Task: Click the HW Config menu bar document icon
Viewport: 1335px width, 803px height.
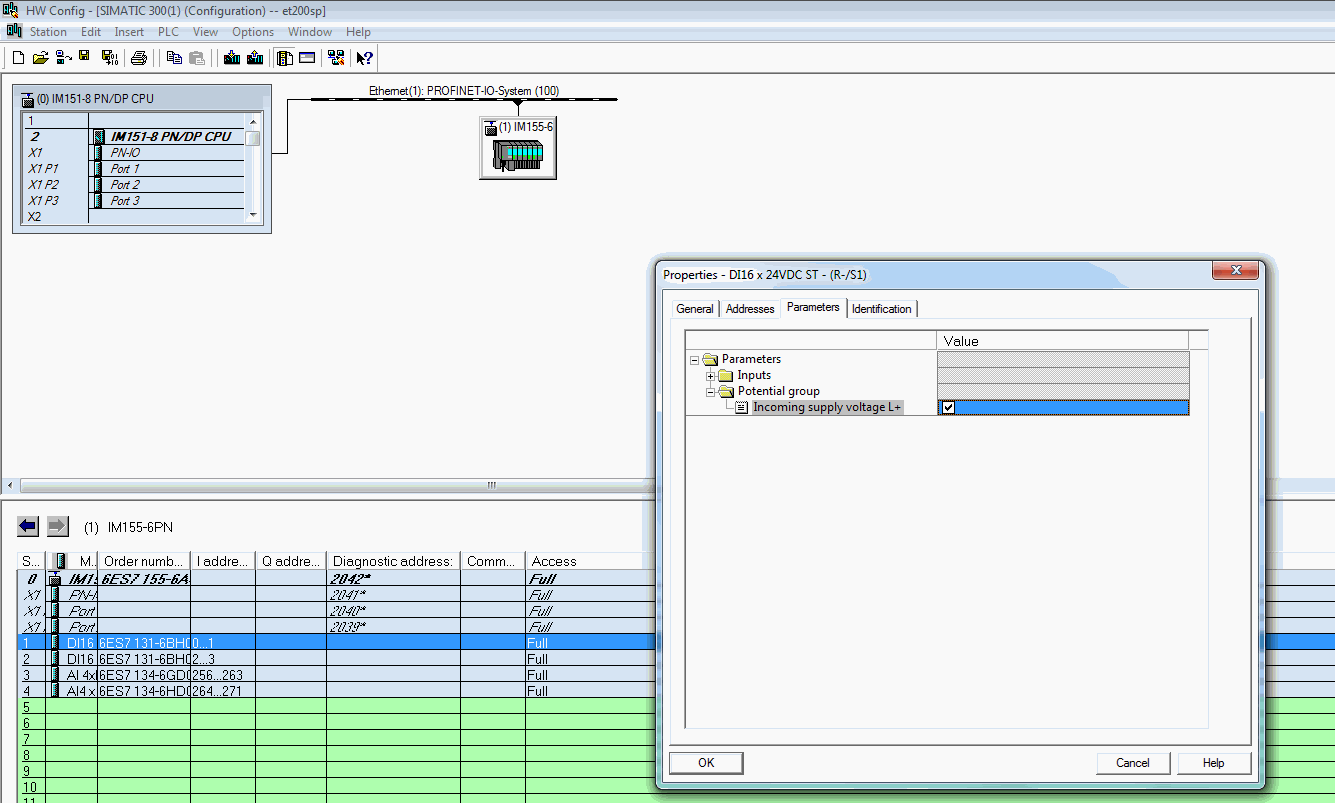Action: pyautogui.click(x=14, y=31)
